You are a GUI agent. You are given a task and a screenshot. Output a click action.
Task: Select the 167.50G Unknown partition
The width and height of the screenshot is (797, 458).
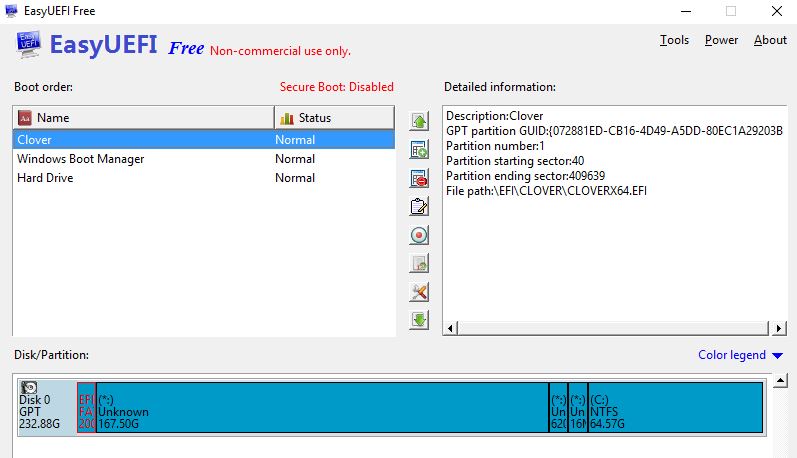click(x=322, y=408)
